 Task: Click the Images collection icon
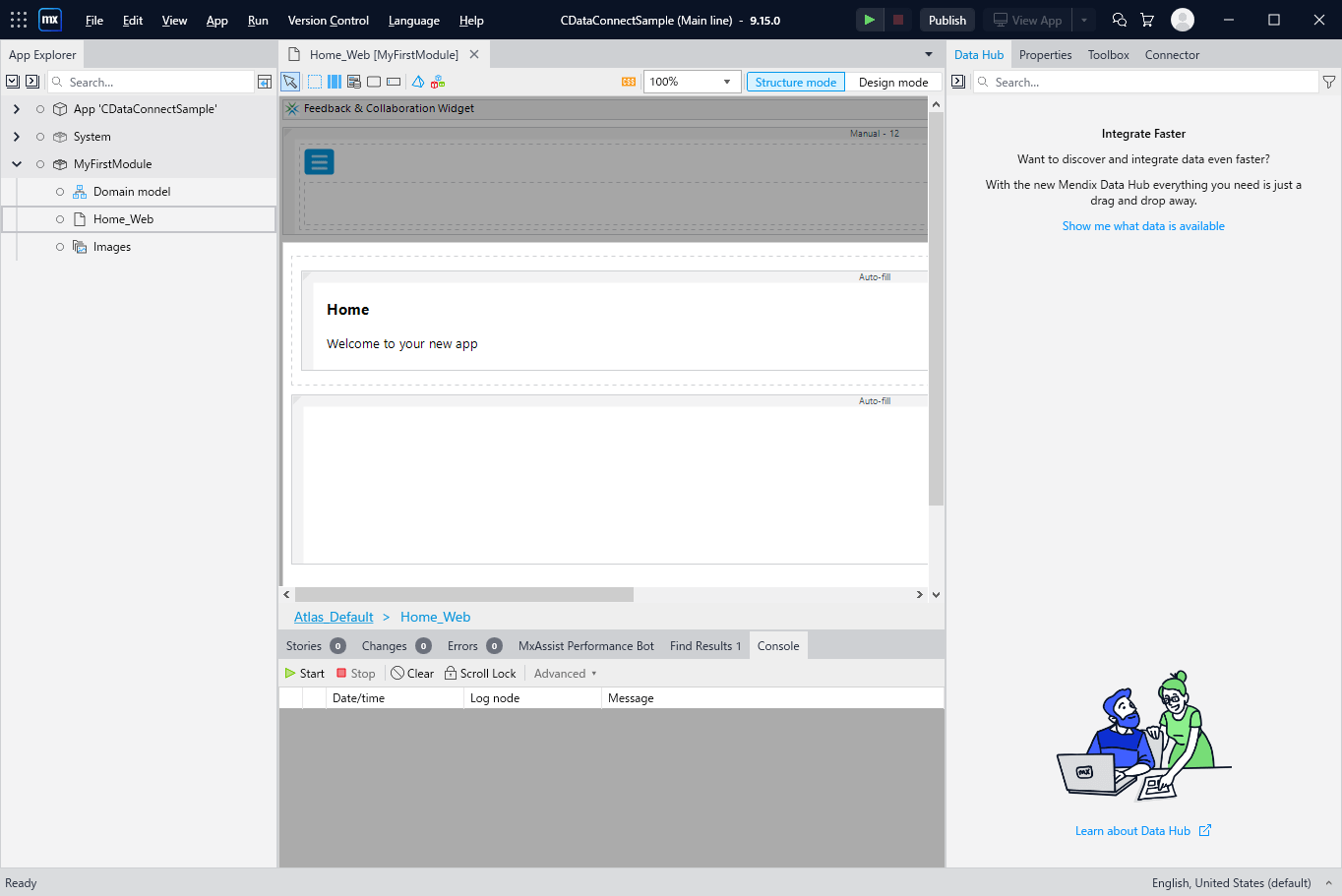(x=80, y=247)
